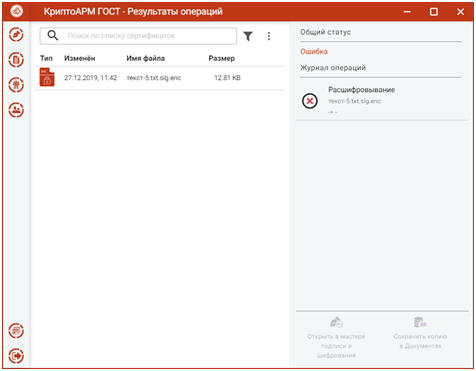Sort by the Имя файла column header
476x371 pixels.
point(146,58)
